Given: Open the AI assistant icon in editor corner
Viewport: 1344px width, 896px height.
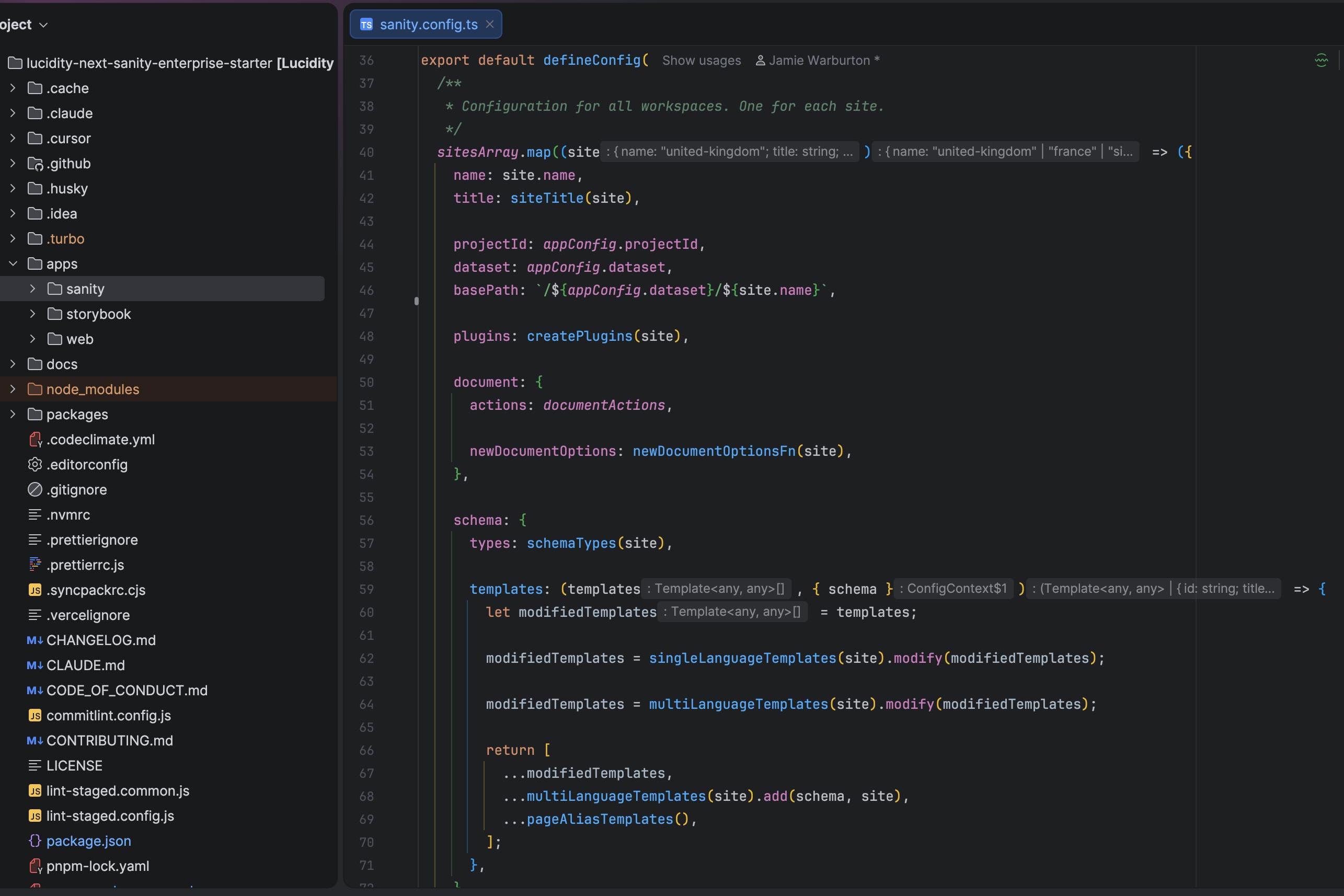Looking at the screenshot, I should (1321, 60).
